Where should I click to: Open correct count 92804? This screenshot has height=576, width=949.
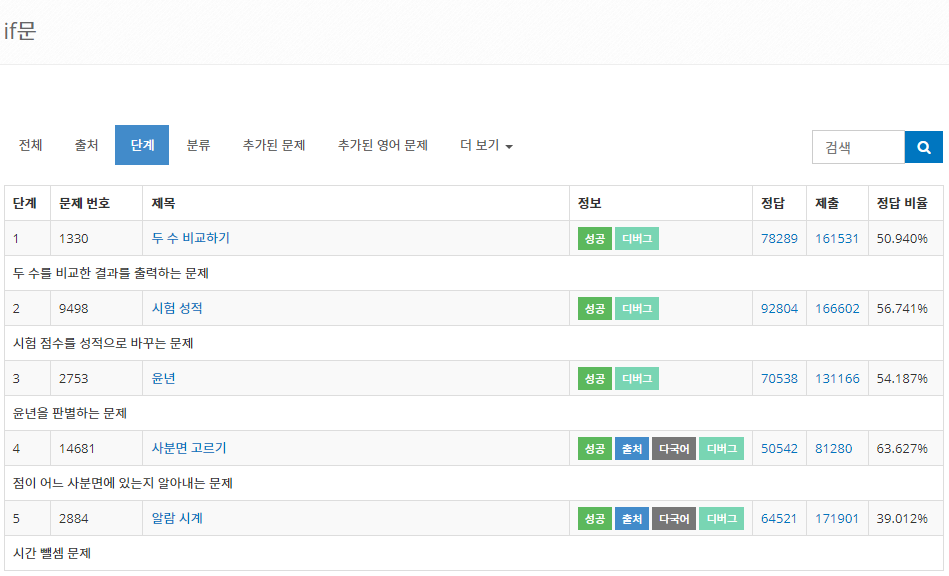pyautogui.click(x=779, y=309)
